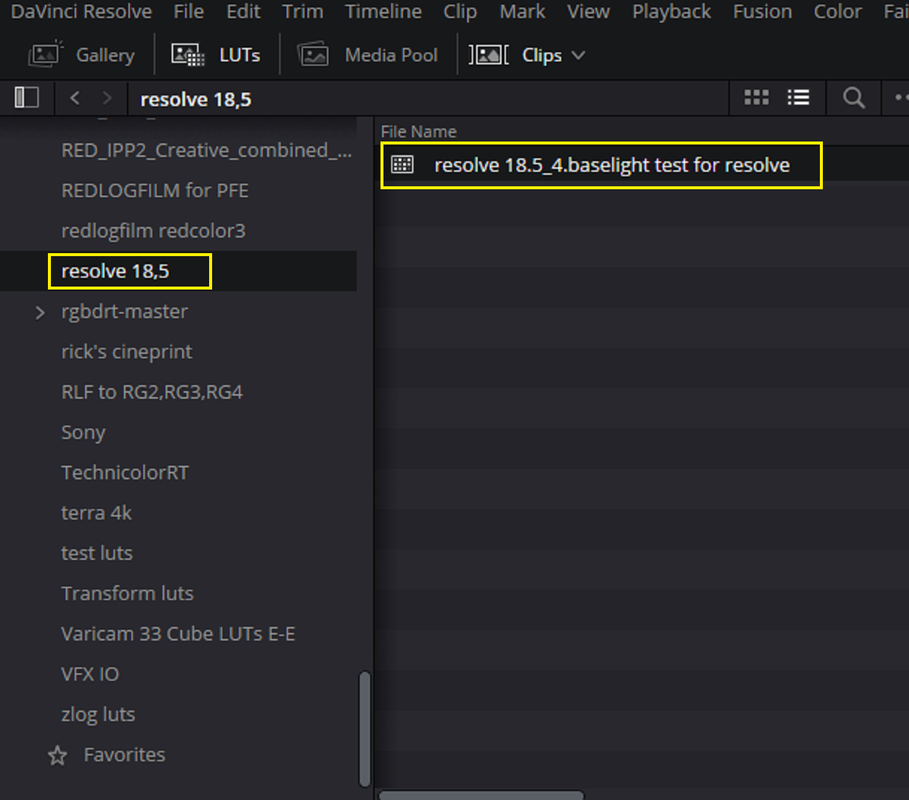The width and height of the screenshot is (909, 800).
Task: Go forward with the right arrow
Action: [107, 98]
